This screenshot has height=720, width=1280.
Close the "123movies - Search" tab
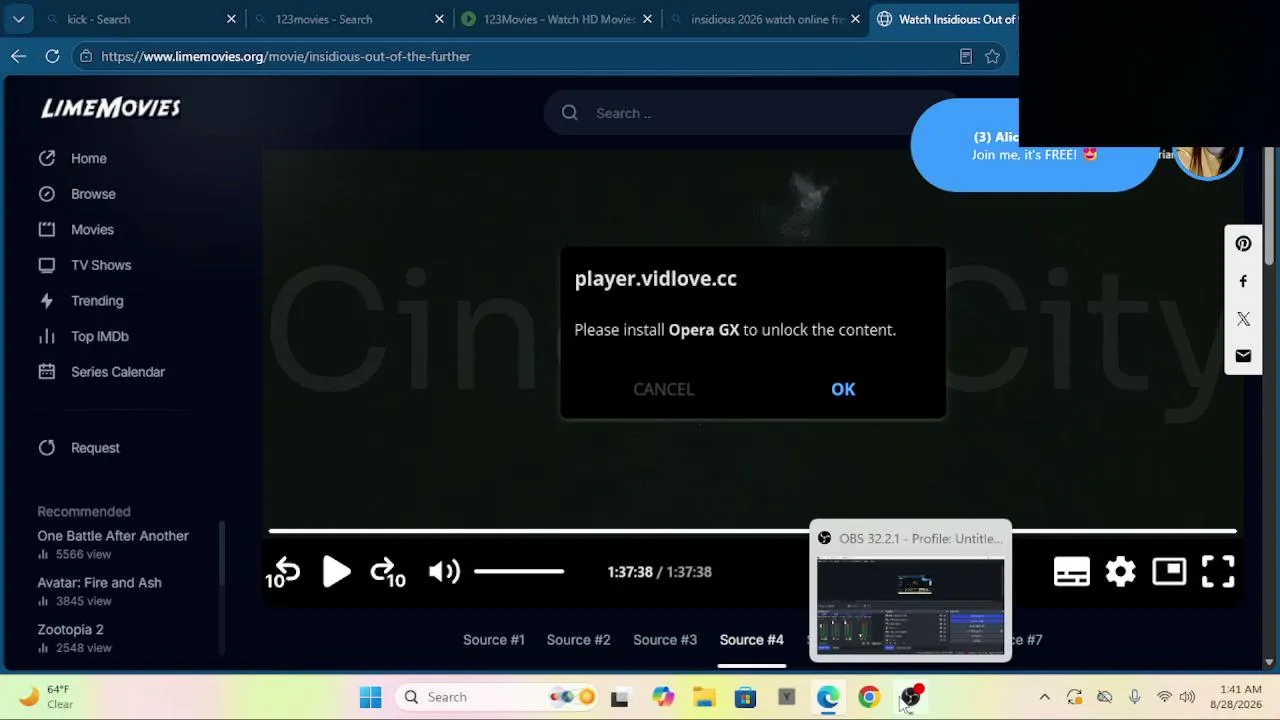coord(439,19)
